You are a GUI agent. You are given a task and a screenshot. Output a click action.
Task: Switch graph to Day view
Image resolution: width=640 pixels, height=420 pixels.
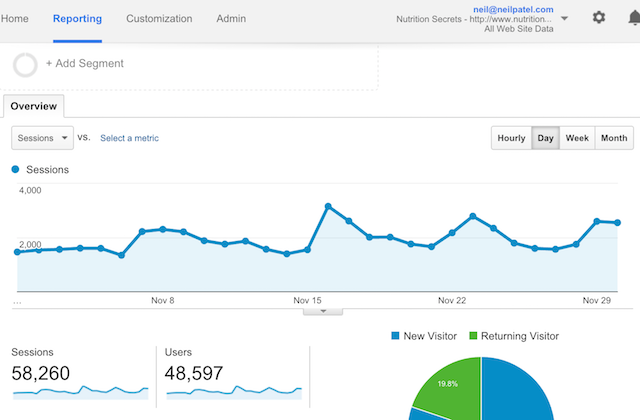pyautogui.click(x=545, y=138)
